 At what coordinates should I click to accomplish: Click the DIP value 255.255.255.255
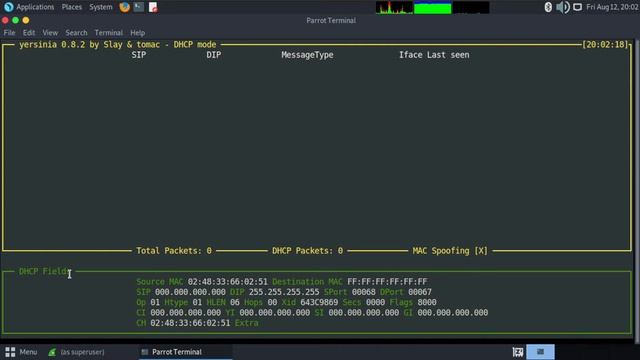tap(284, 292)
